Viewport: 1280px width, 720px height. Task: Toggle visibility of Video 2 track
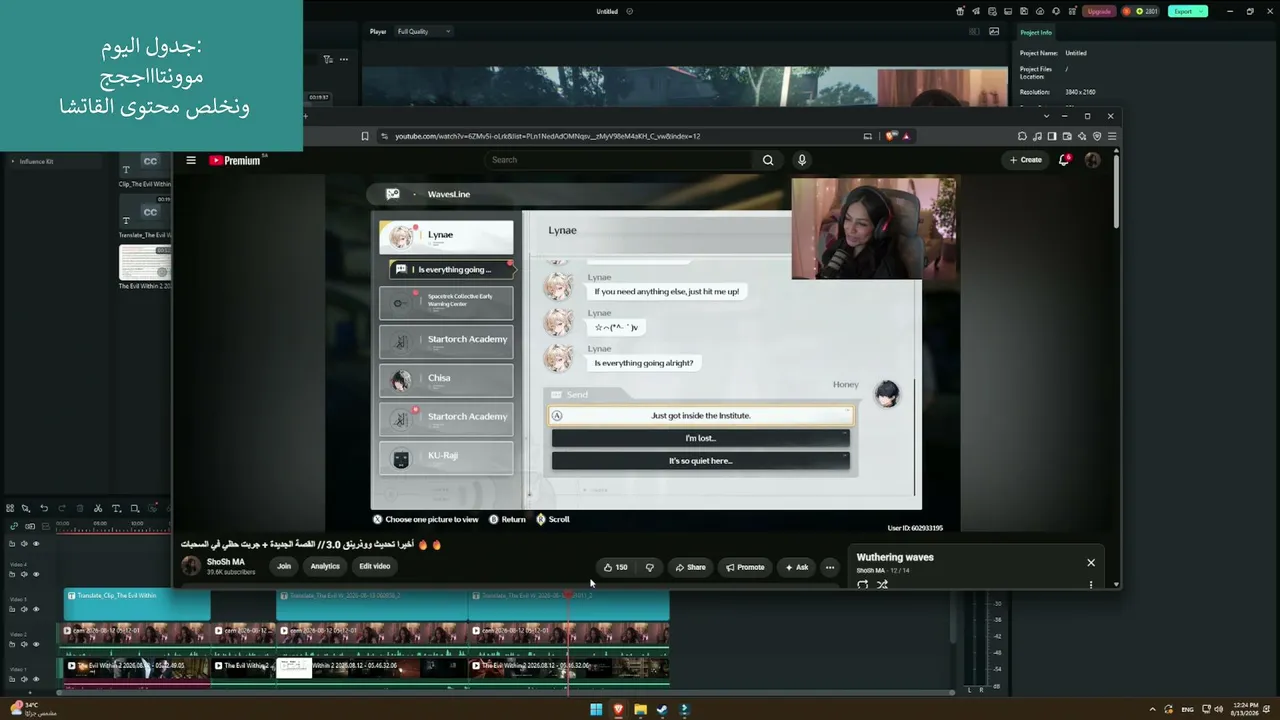(x=36, y=644)
